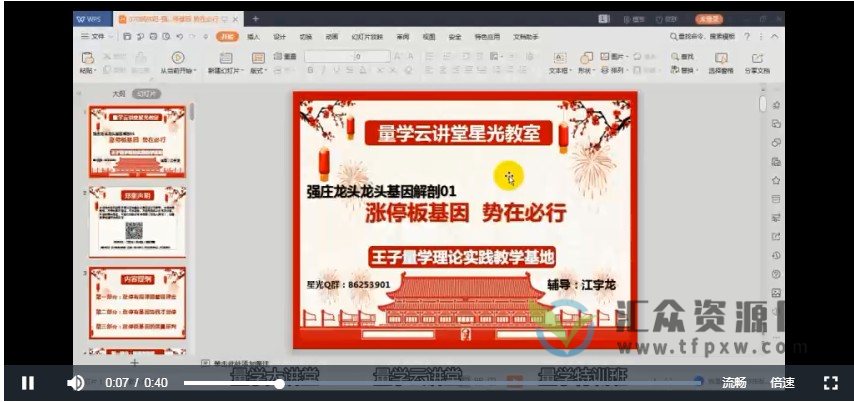Click the text 辅导：江宇龙
This screenshot has height=402, width=854.
(x=582, y=285)
